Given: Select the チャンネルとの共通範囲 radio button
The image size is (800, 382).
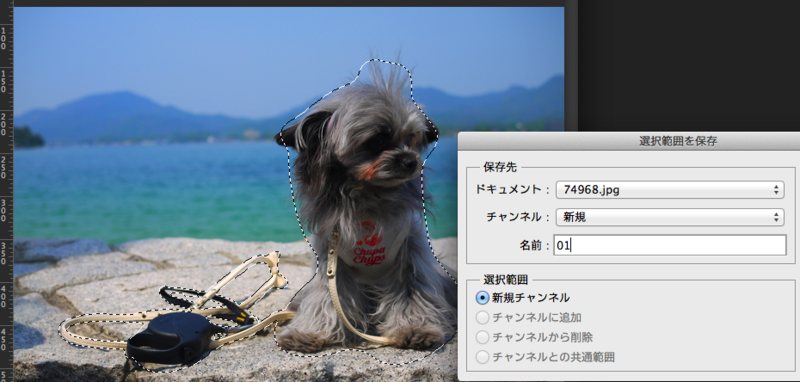Looking at the screenshot, I should tap(482, 357).
